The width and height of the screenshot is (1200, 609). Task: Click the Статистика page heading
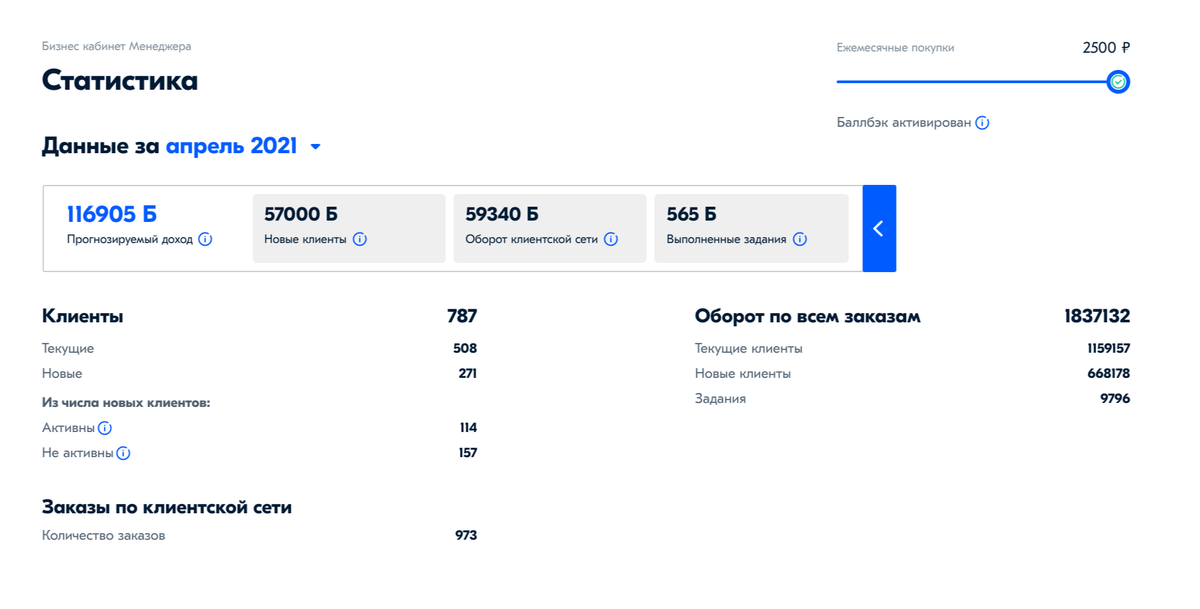[120, 80]
